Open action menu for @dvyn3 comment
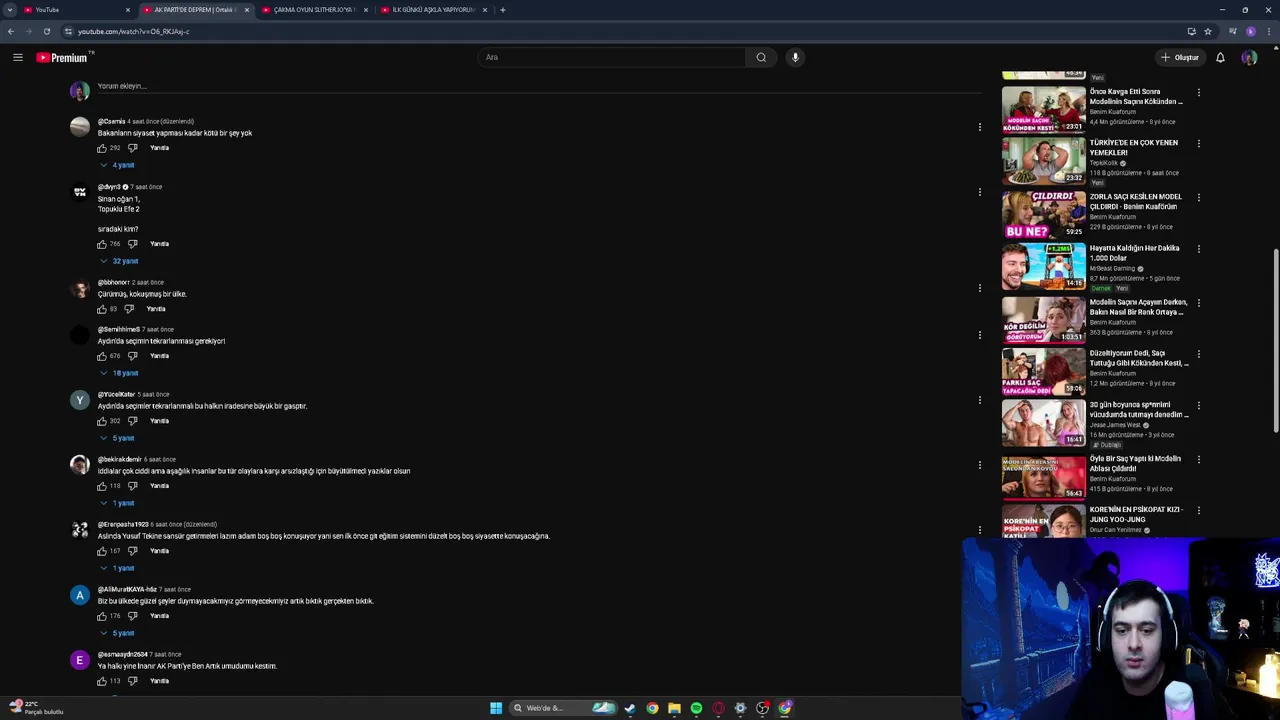 coord(980,192)
